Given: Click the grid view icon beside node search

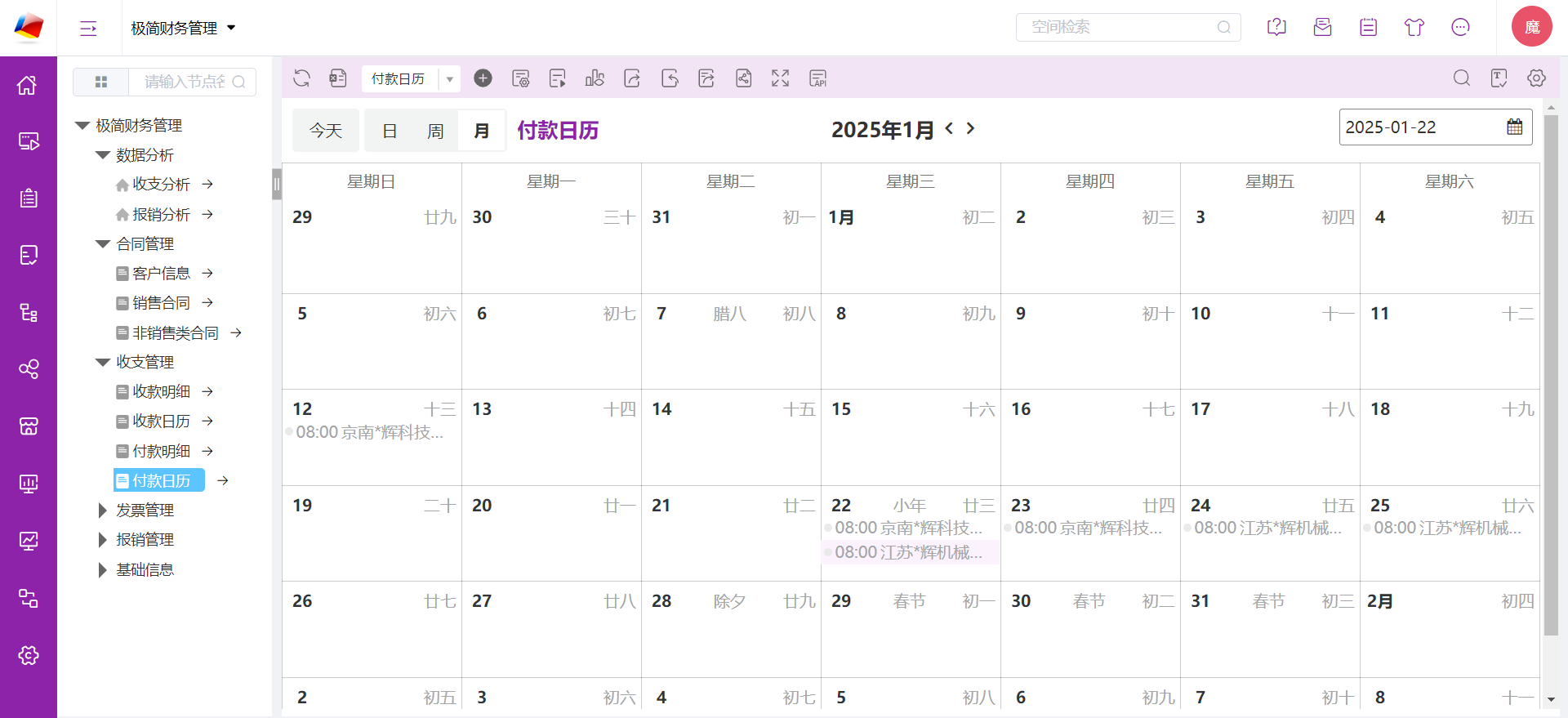Looking at the screenshot, I should point(101,82).
